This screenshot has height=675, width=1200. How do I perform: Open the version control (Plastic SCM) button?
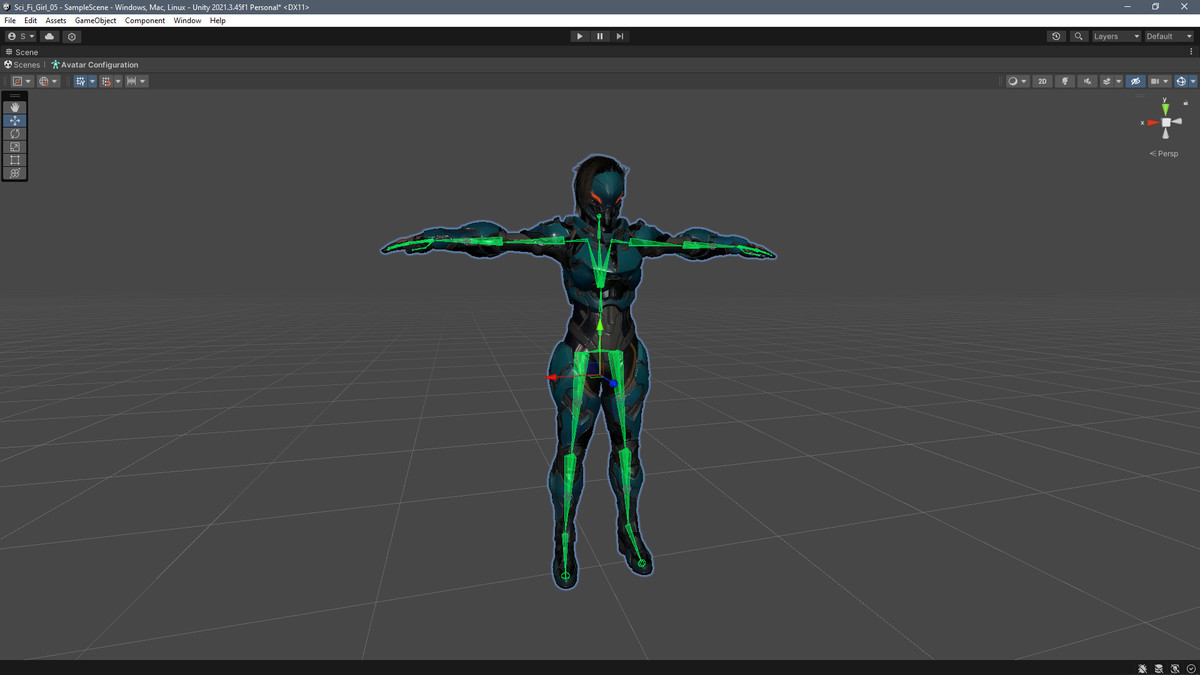click(72, 36)
